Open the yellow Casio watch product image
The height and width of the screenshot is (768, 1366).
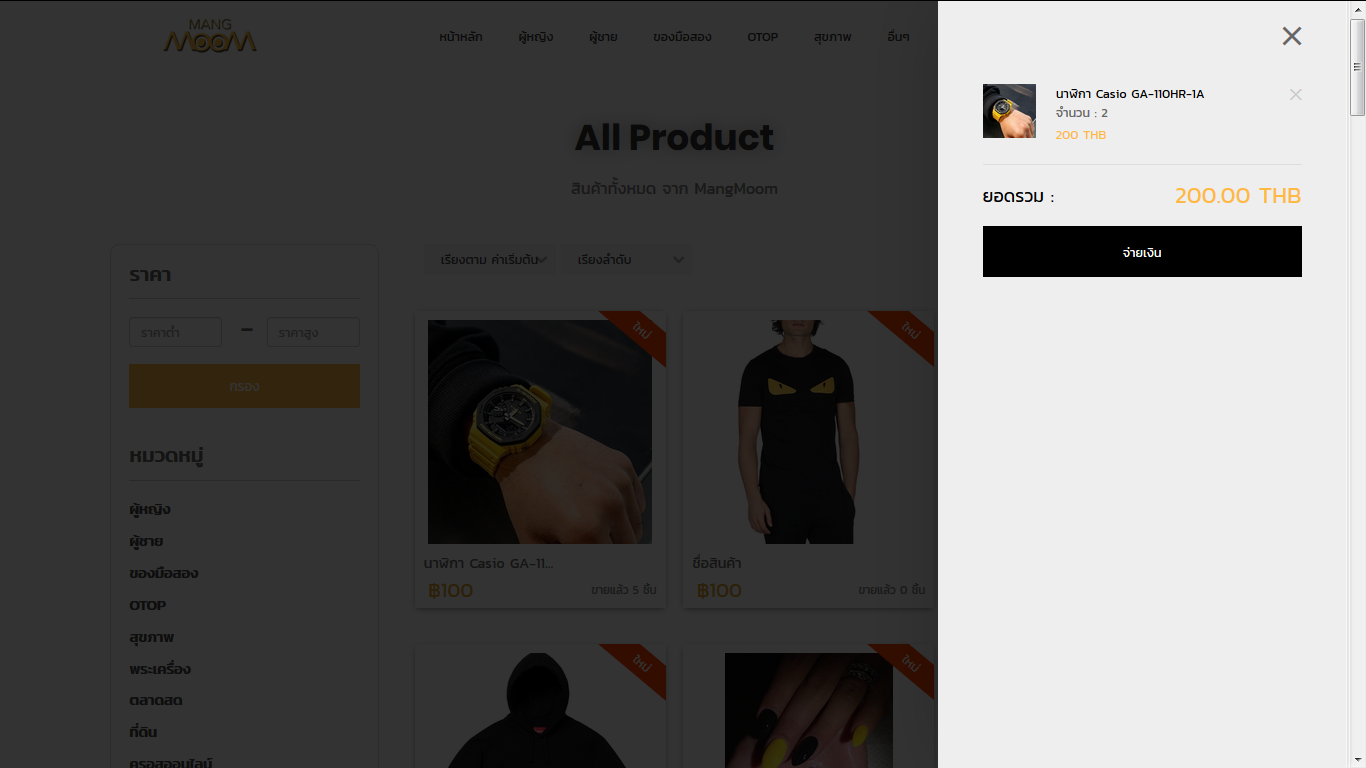click(x=540, y=432)
